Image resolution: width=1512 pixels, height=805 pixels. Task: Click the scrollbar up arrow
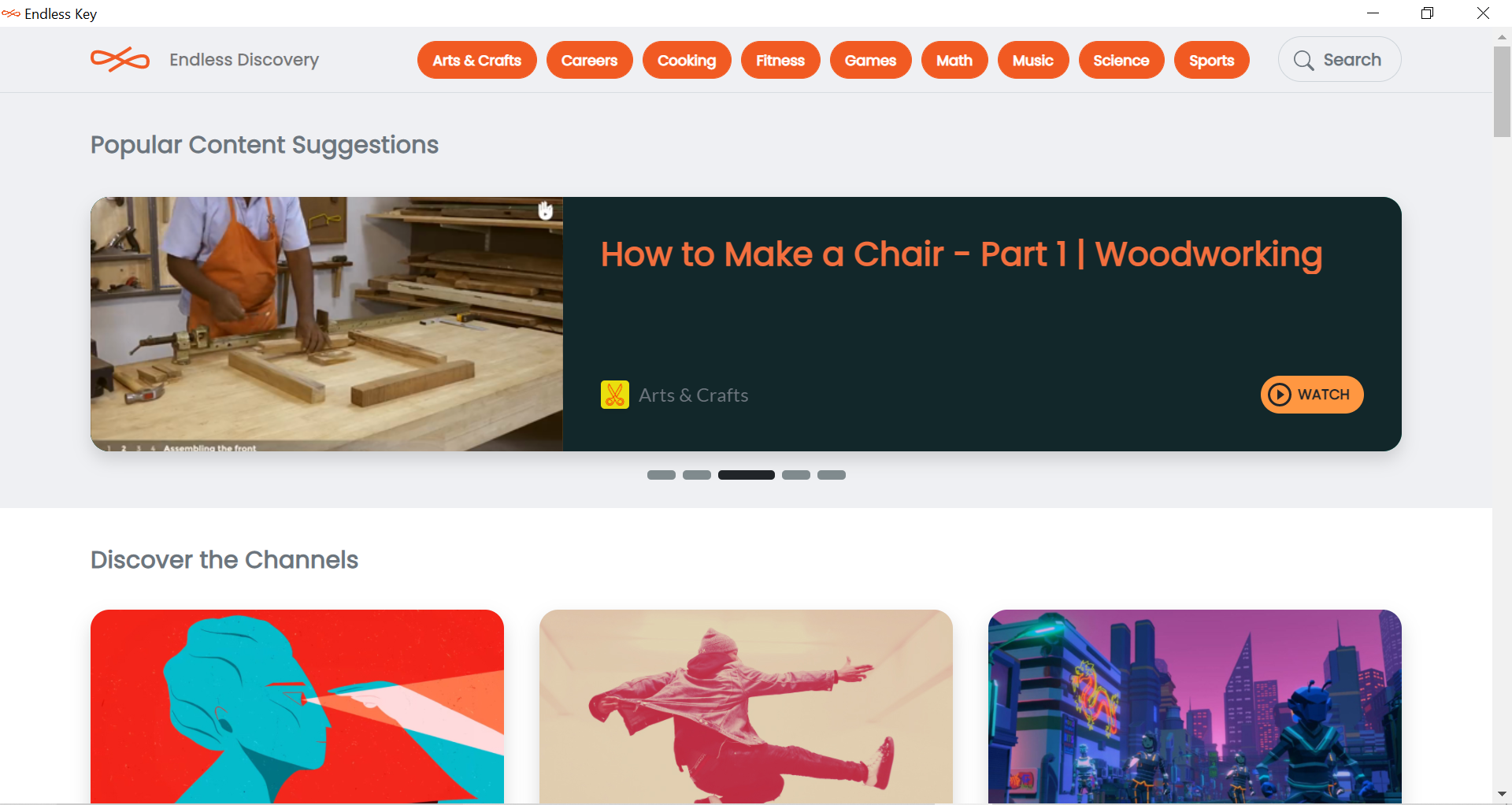(1502, 36)
